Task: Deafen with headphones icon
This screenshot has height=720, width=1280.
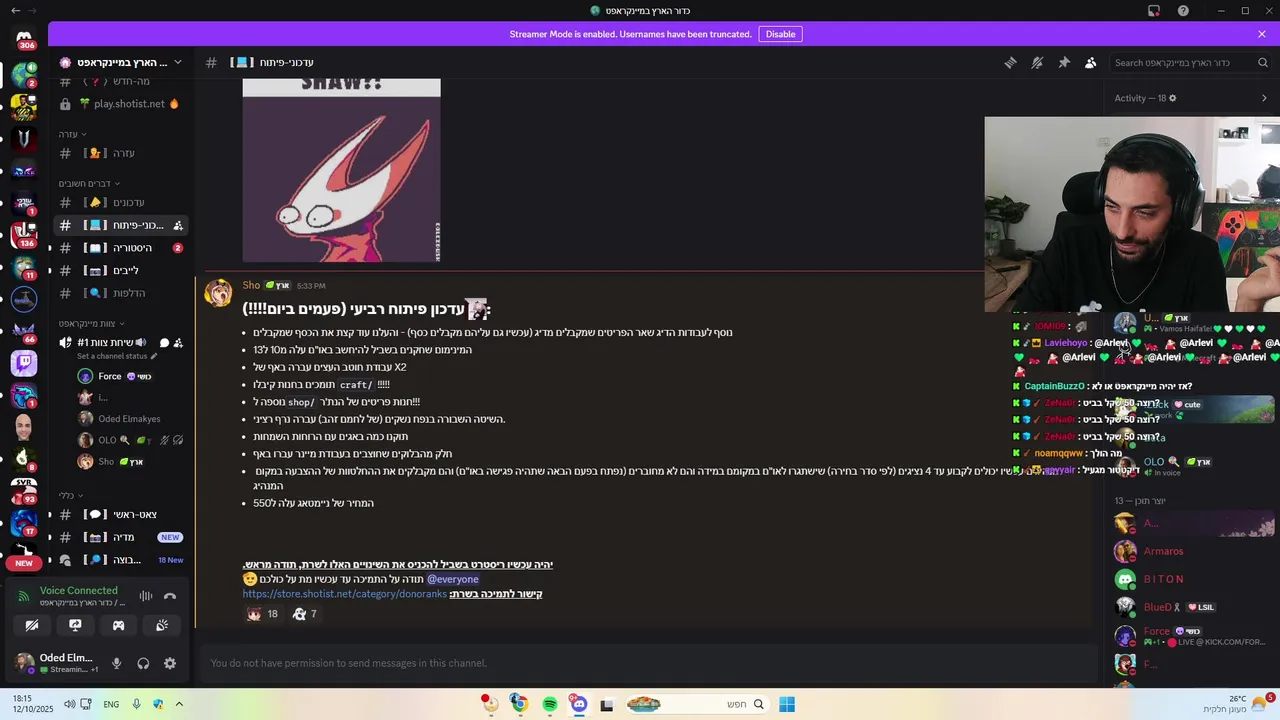Action: [x=143, y=663]
